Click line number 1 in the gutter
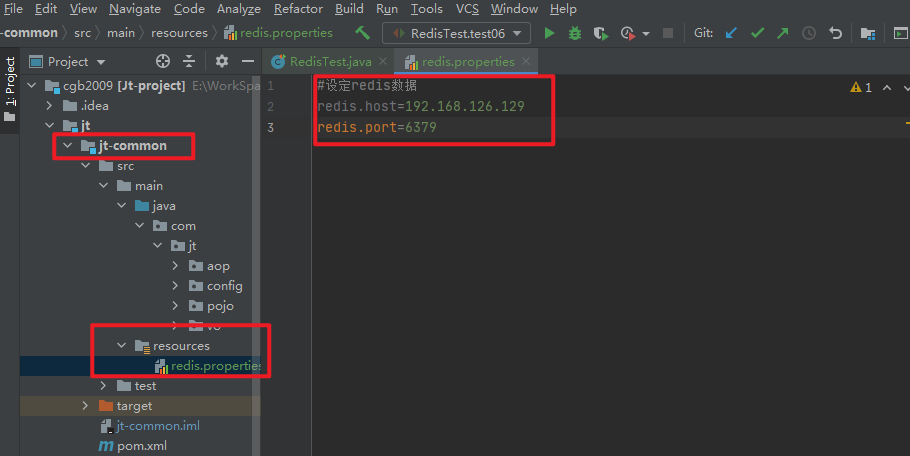Image resolution: width=910 pixels, height=456 pixels. pyautogui.click(x=270, y=86)
